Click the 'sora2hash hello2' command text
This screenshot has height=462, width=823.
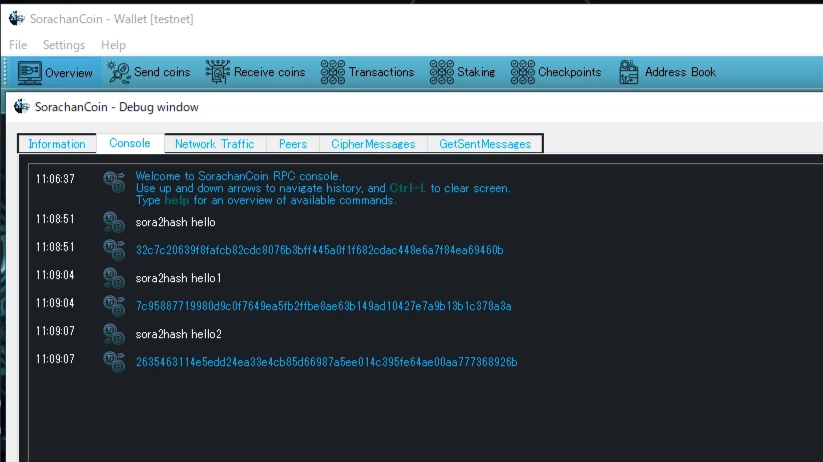pos(178,334)
